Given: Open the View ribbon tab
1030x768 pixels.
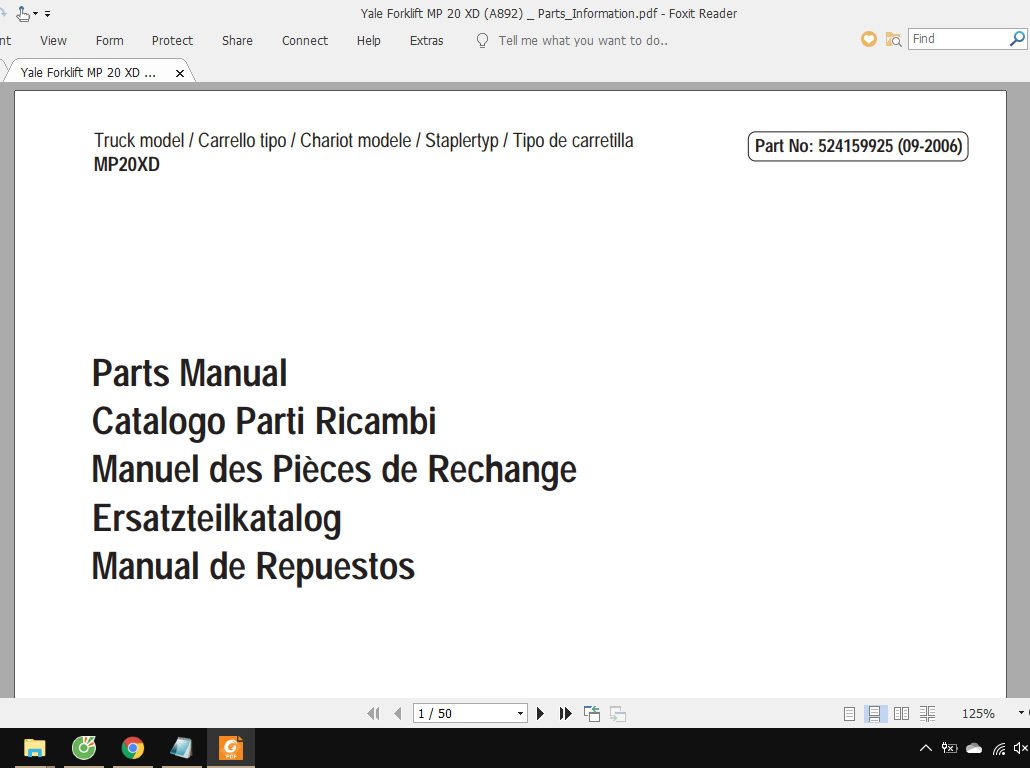Looking at the screenshot, I should tap(53, 41).
